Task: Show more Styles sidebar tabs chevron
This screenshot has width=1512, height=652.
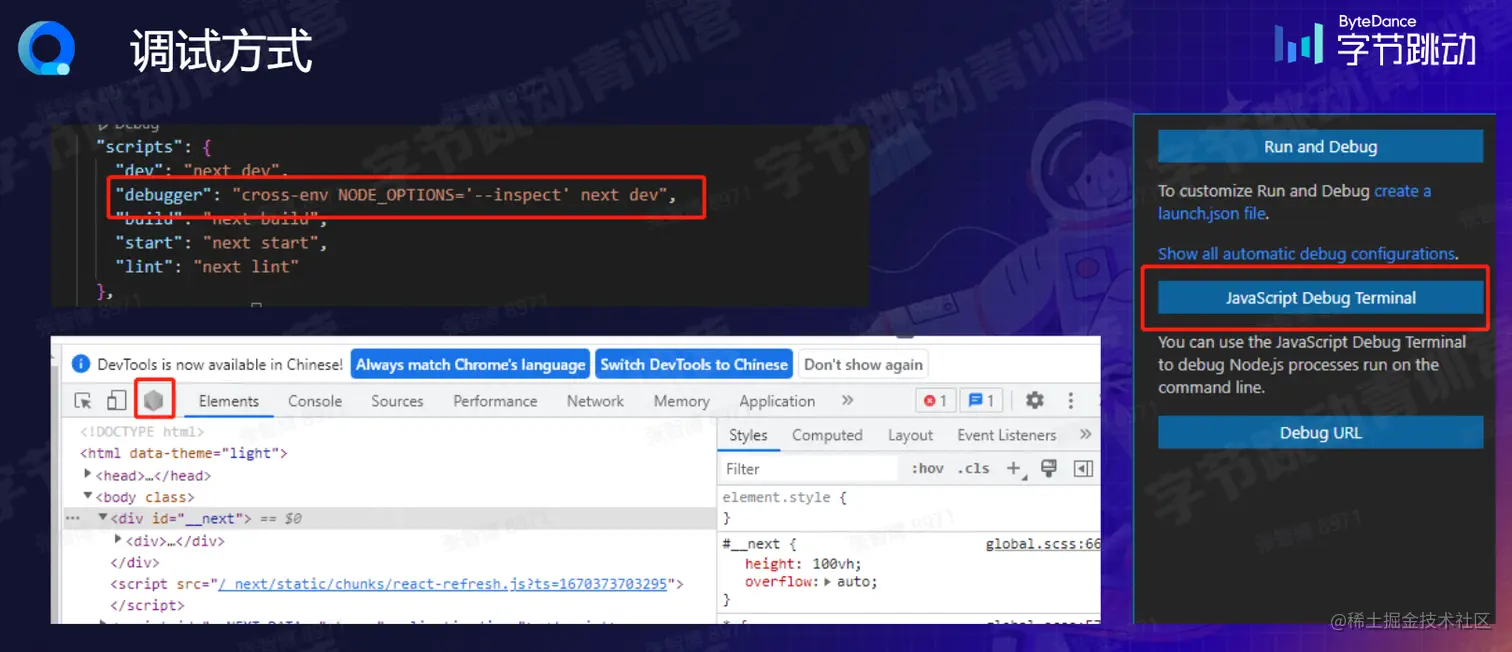Action: (1086, 434)
